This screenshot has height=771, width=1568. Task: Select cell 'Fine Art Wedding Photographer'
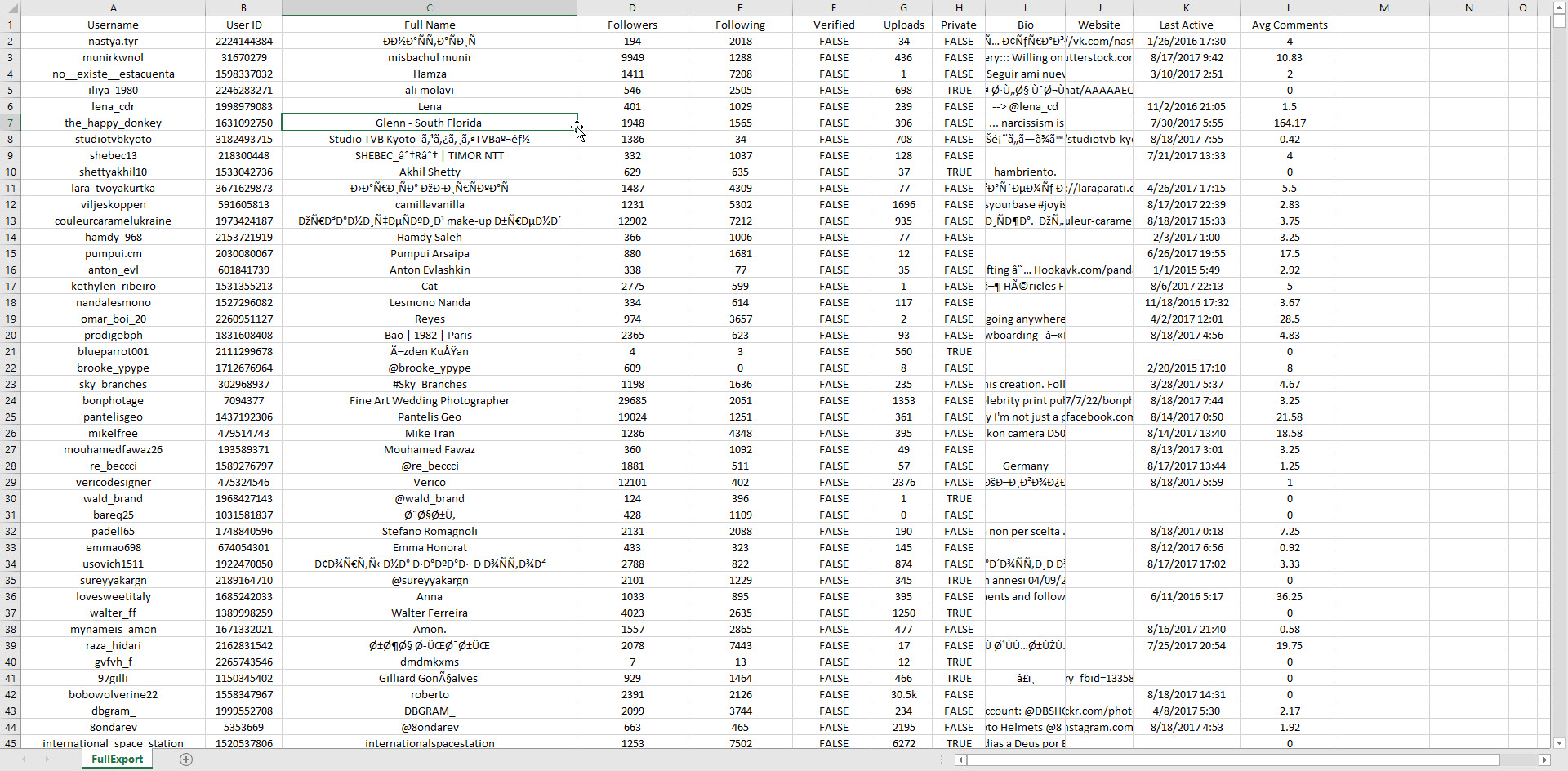point(430,400)
